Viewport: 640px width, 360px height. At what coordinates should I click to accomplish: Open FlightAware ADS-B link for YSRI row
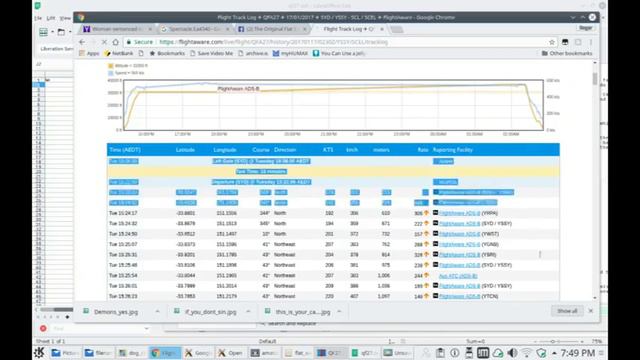click(x=460, y=255)
